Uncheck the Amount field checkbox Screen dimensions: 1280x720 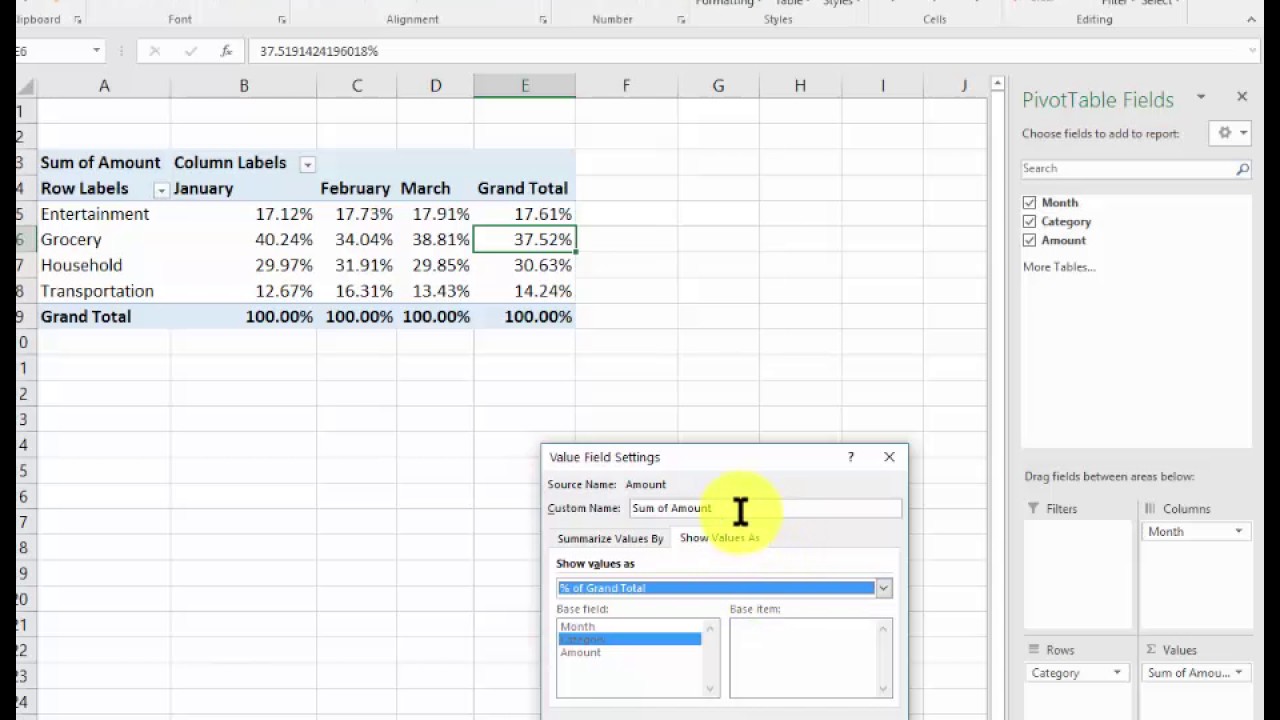(x=1029, y=241)
